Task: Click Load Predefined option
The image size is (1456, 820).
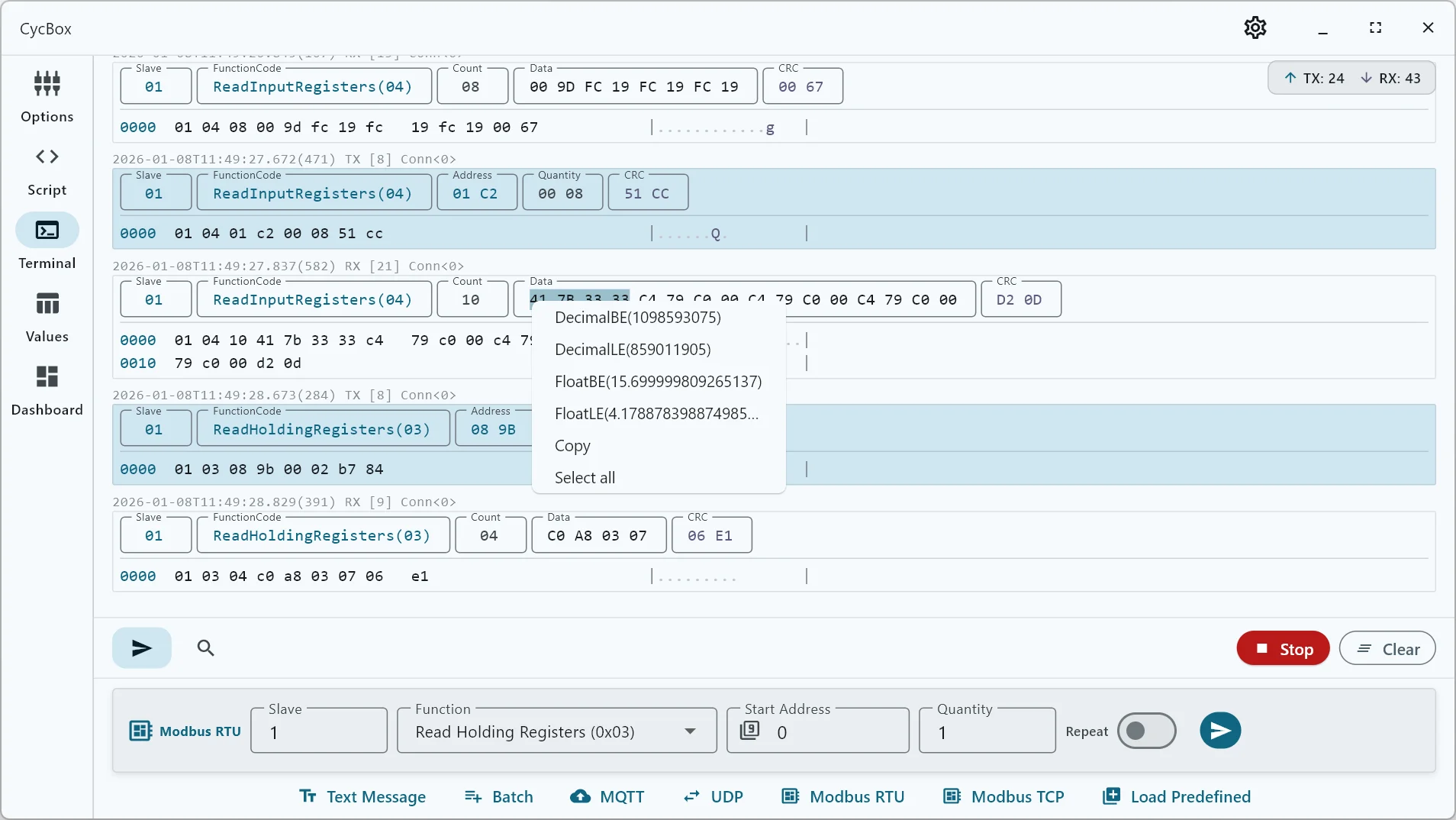Action: (x=1175, y=796)
